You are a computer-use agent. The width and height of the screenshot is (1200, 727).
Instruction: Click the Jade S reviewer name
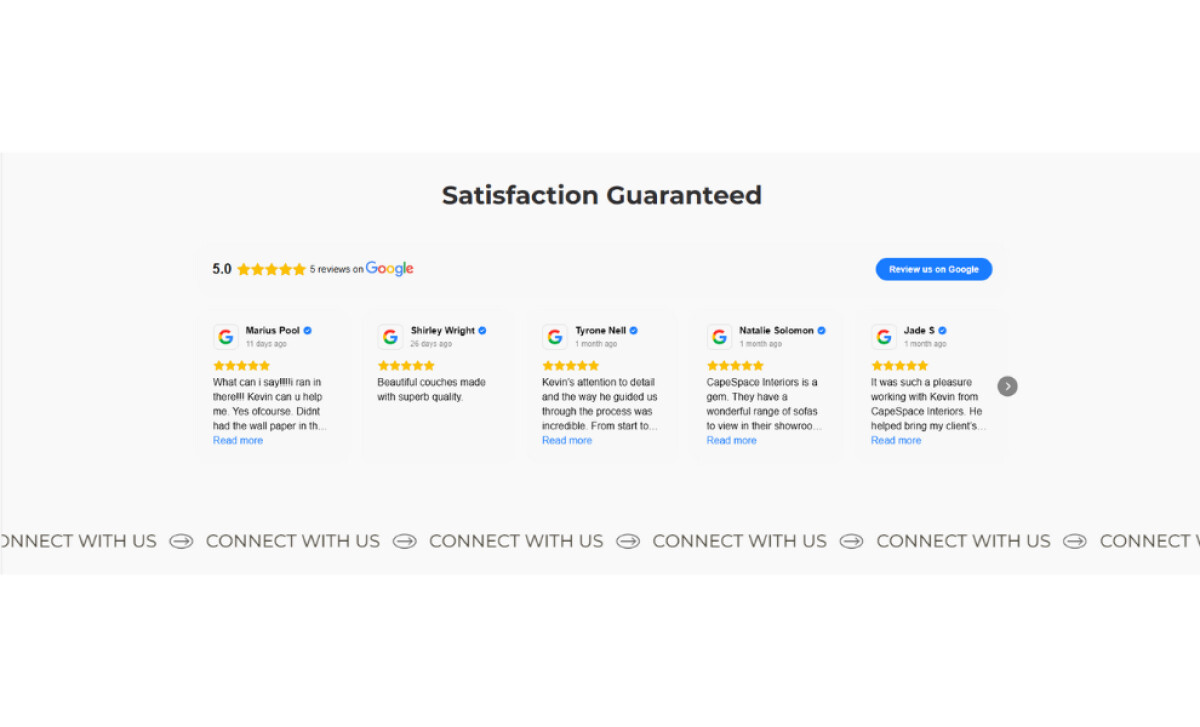click(x=919, y=331)
